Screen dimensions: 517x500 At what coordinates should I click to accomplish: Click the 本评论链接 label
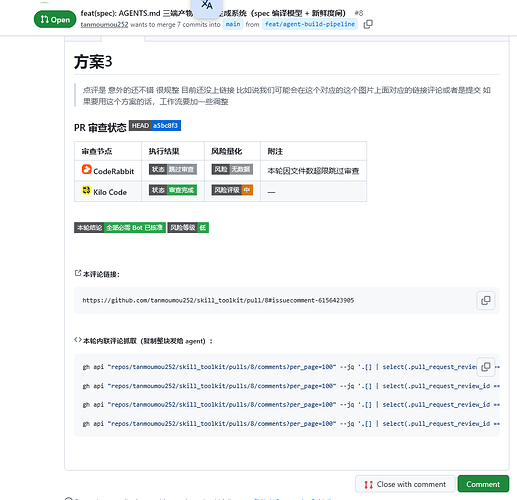(101, 274)
